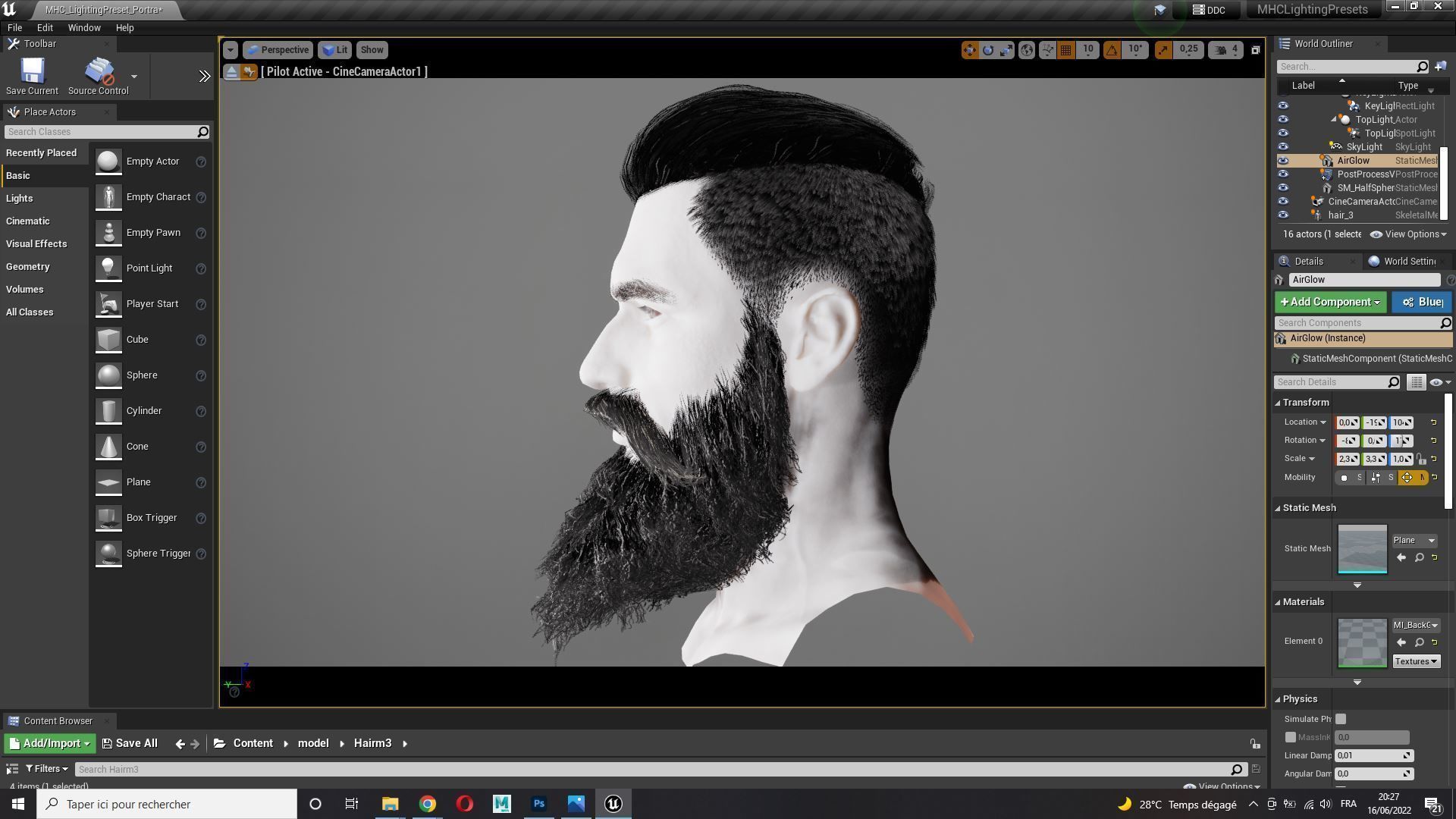
Task: Open the Static Mesh Plane asset dropdown
Action: (x=1415, y=541)
